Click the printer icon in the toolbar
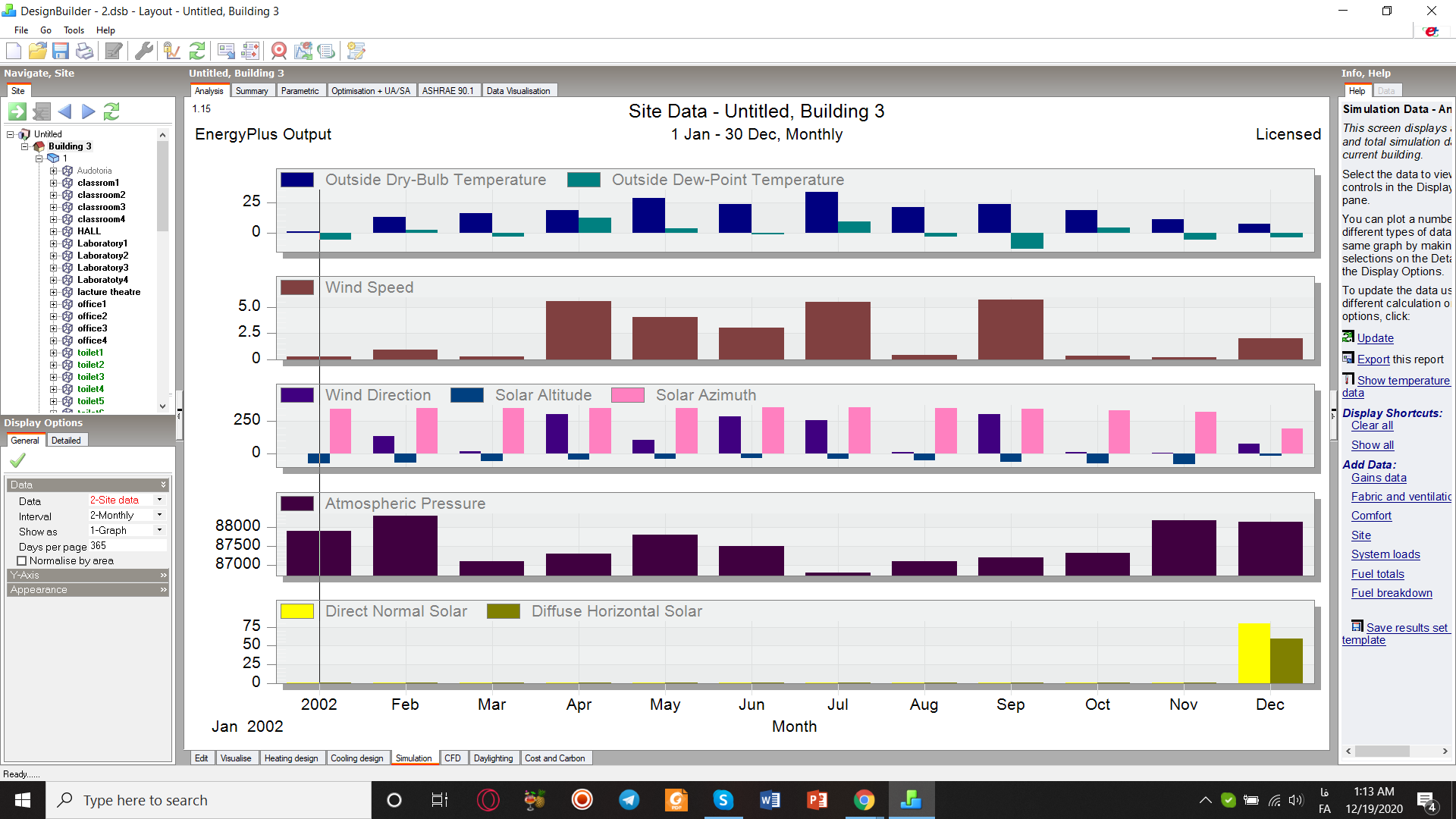 pos(84,51)
